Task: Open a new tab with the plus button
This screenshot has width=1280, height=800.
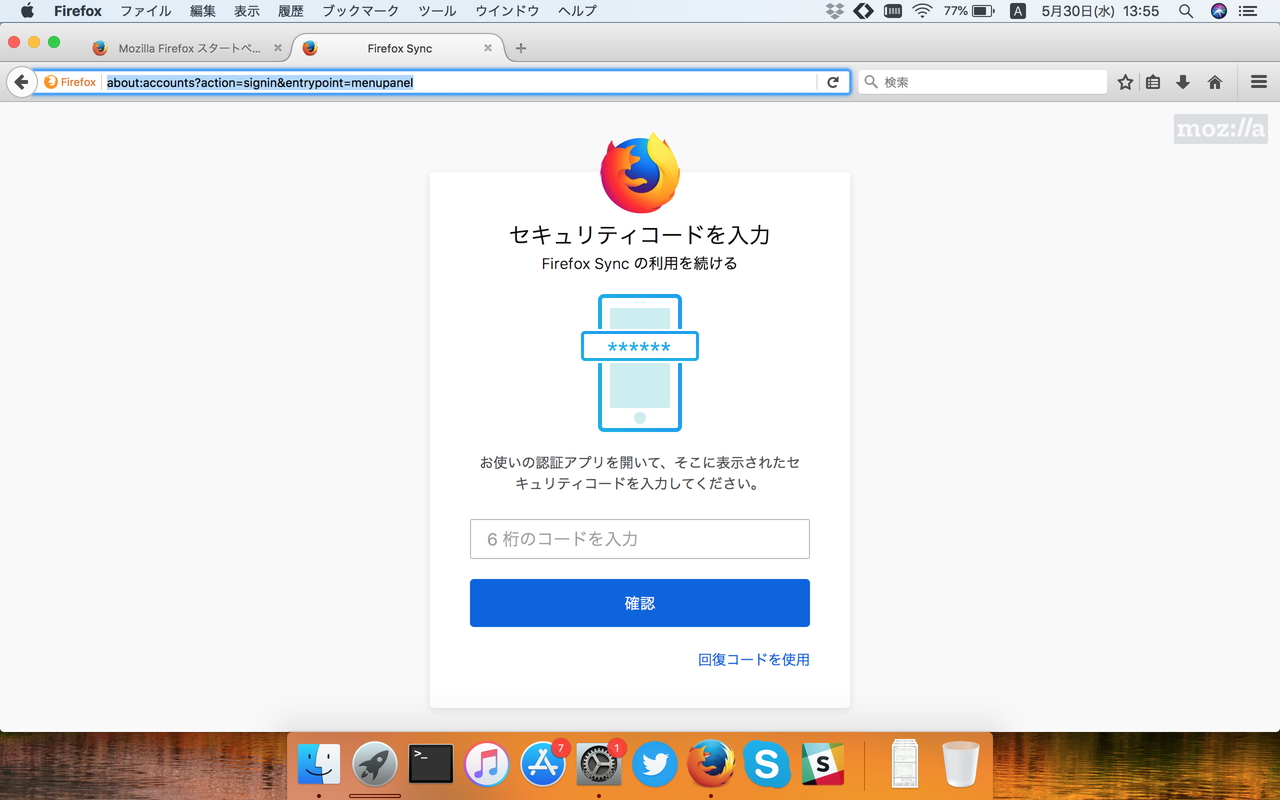Action: click(x=520, y=47)
